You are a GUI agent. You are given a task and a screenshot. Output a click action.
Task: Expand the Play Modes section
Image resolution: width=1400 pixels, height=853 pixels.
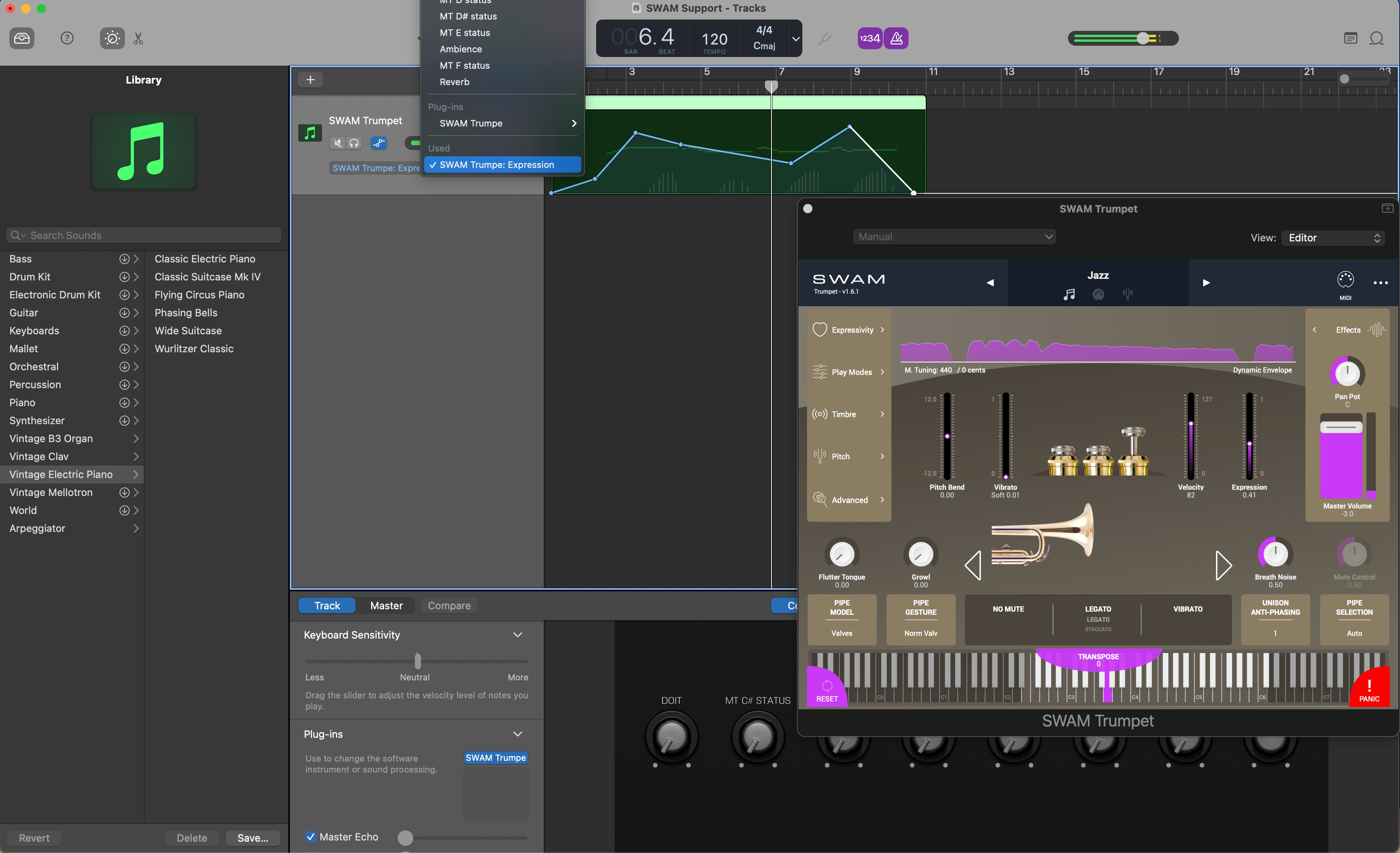pyautogui.click(x=849, y=372)
